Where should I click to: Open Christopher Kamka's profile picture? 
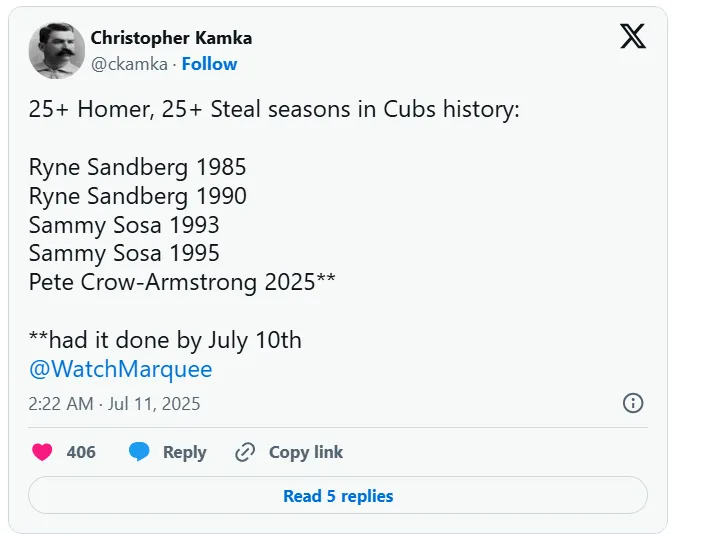[56, 51]
